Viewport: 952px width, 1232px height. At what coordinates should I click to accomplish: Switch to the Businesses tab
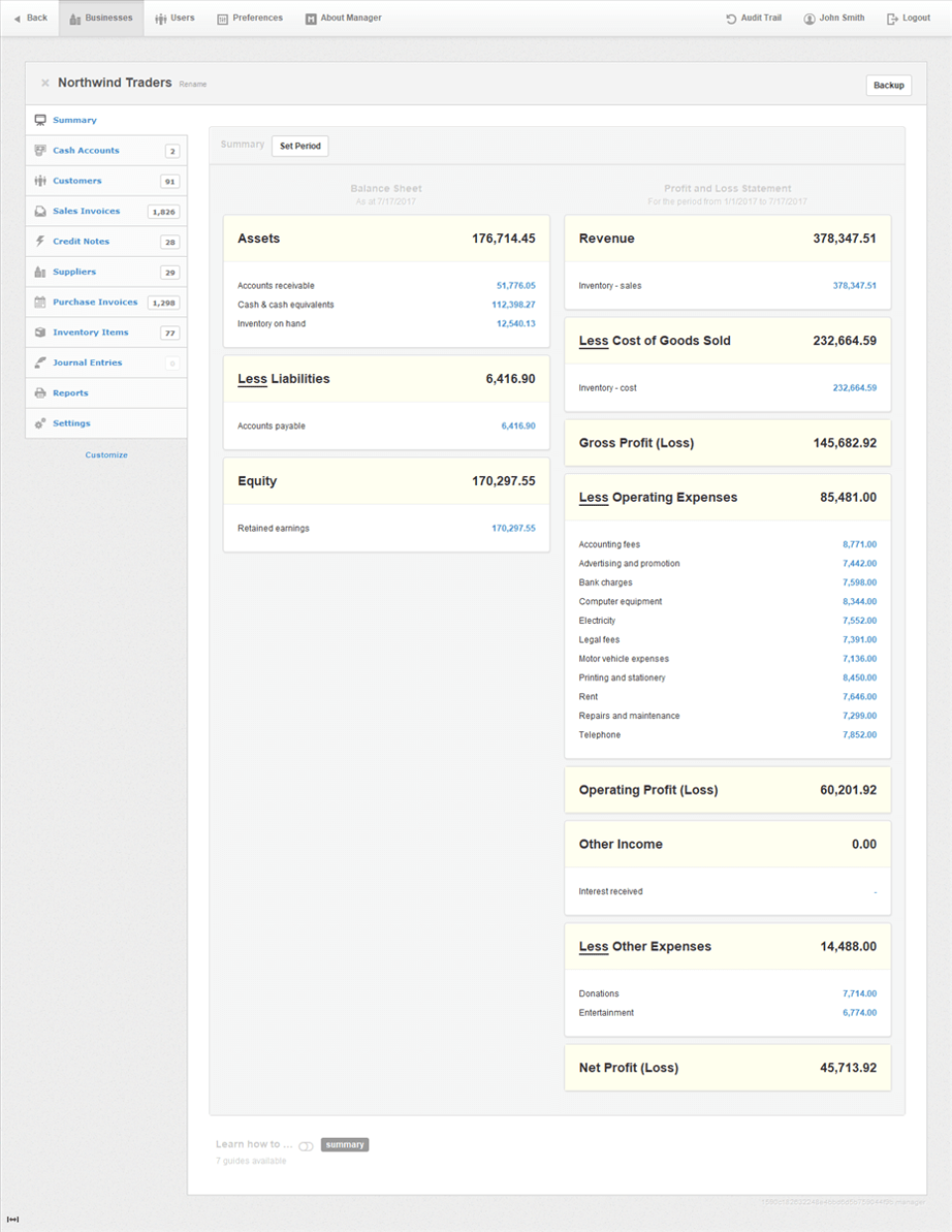(x=101, y=17)
